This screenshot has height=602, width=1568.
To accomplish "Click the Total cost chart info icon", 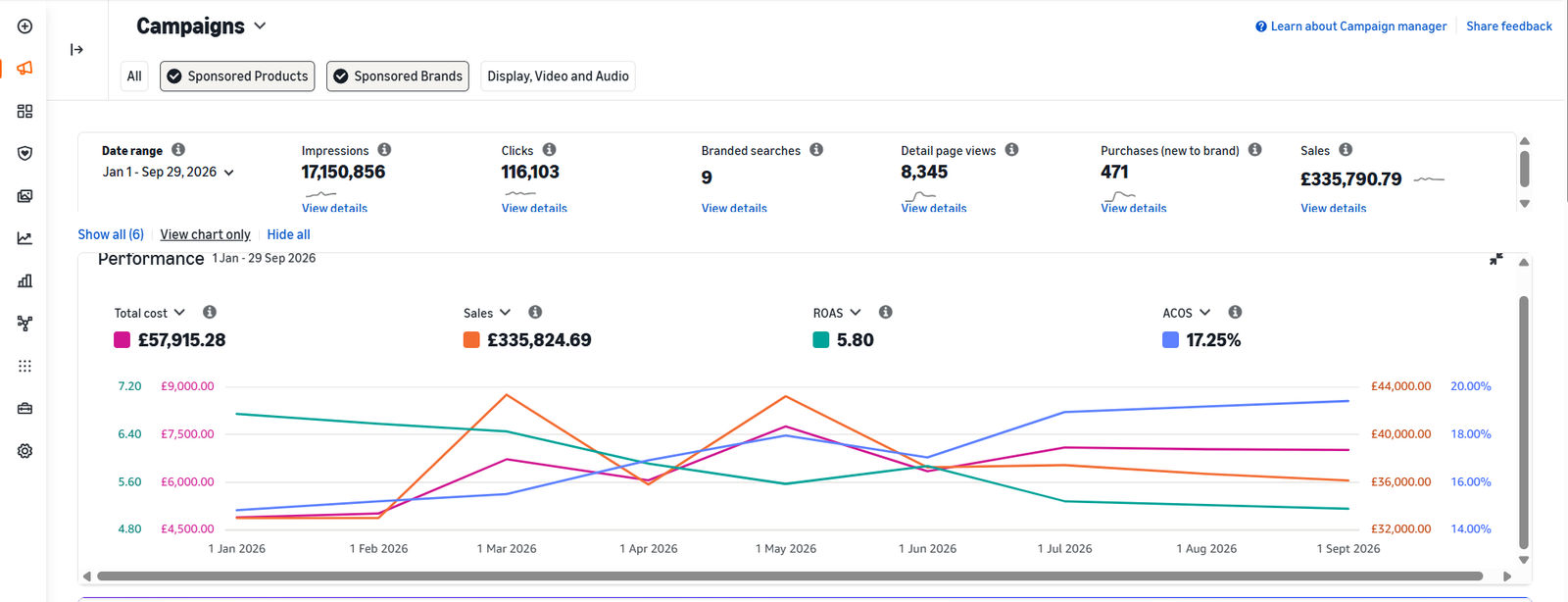I will tap(210, 312).
